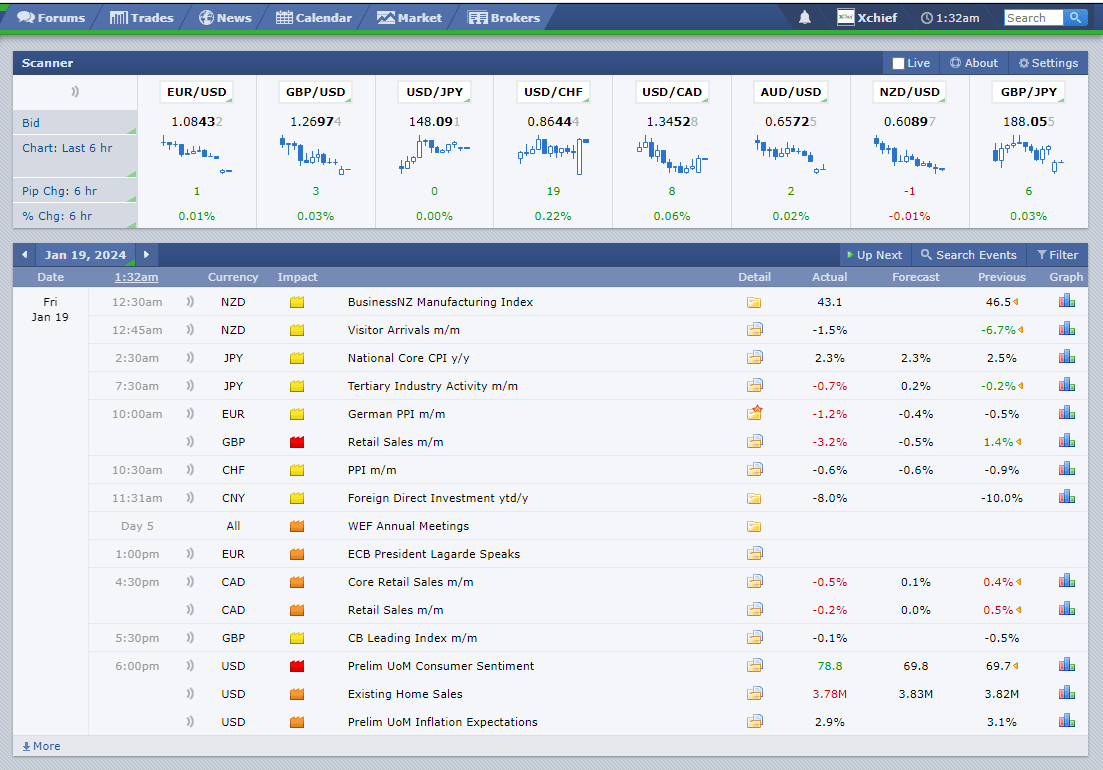Click the search magnifier button

1075,18
